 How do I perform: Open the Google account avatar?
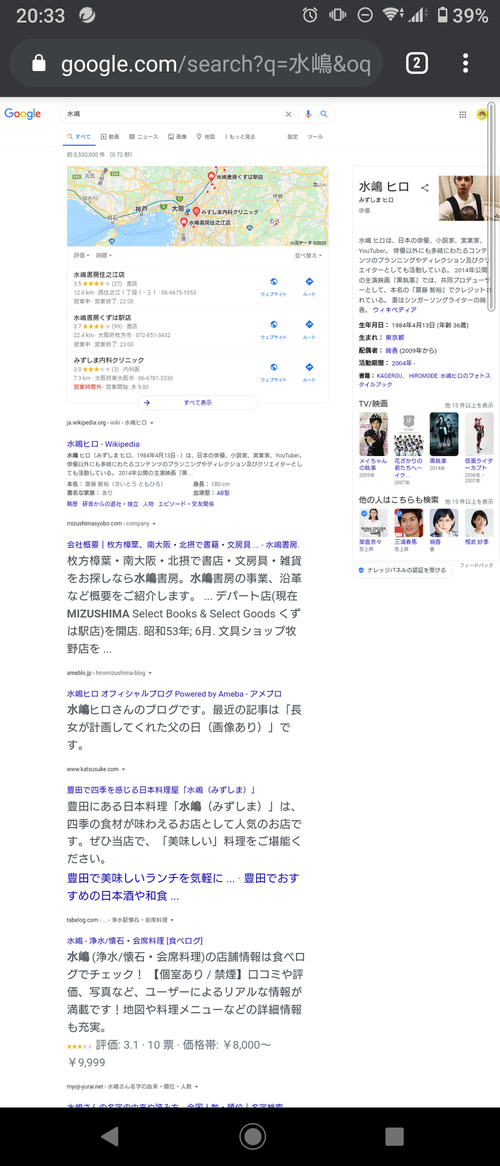coord(482,115)
